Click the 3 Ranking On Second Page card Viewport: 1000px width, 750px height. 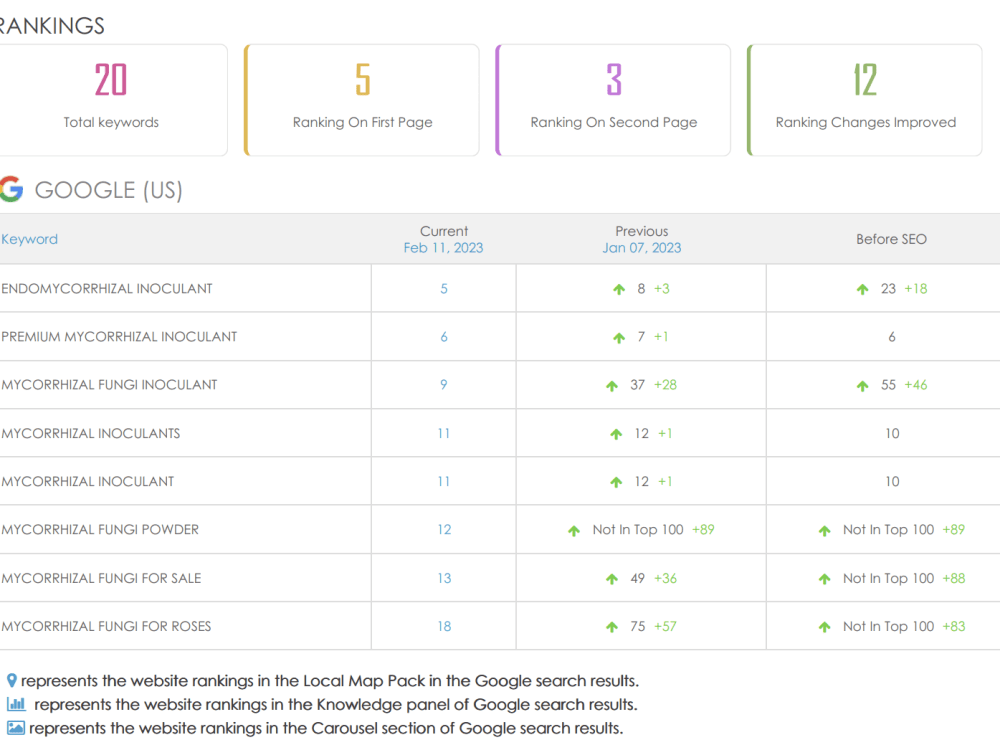(612, 99)
